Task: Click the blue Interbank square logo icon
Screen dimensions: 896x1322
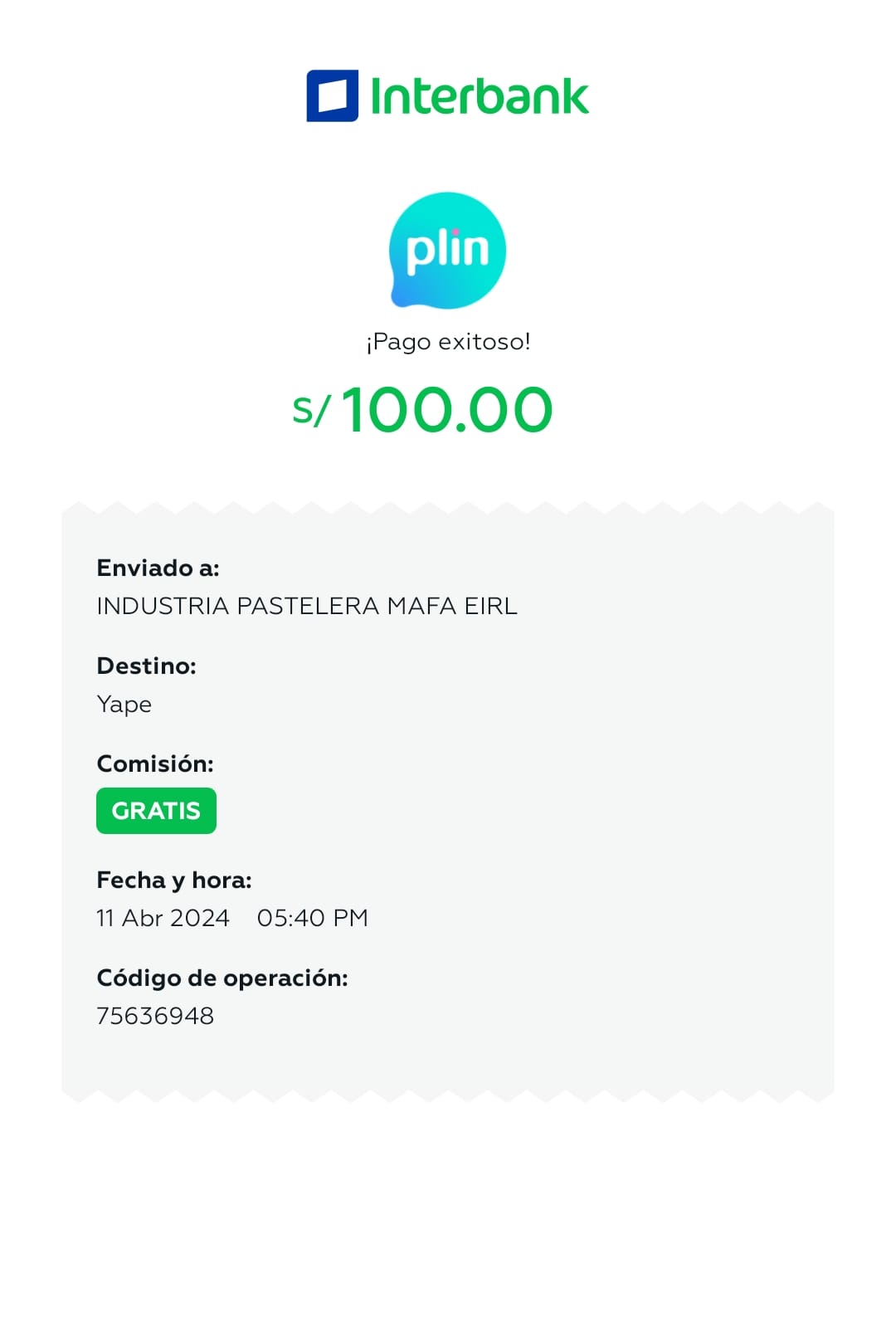Action: [332, 96]
